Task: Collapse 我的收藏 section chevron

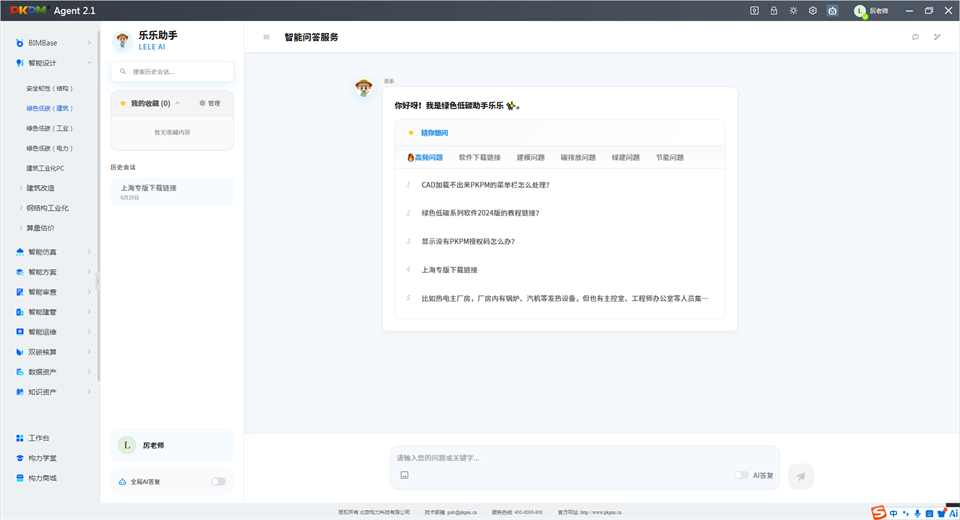Action: coord(178,104)
